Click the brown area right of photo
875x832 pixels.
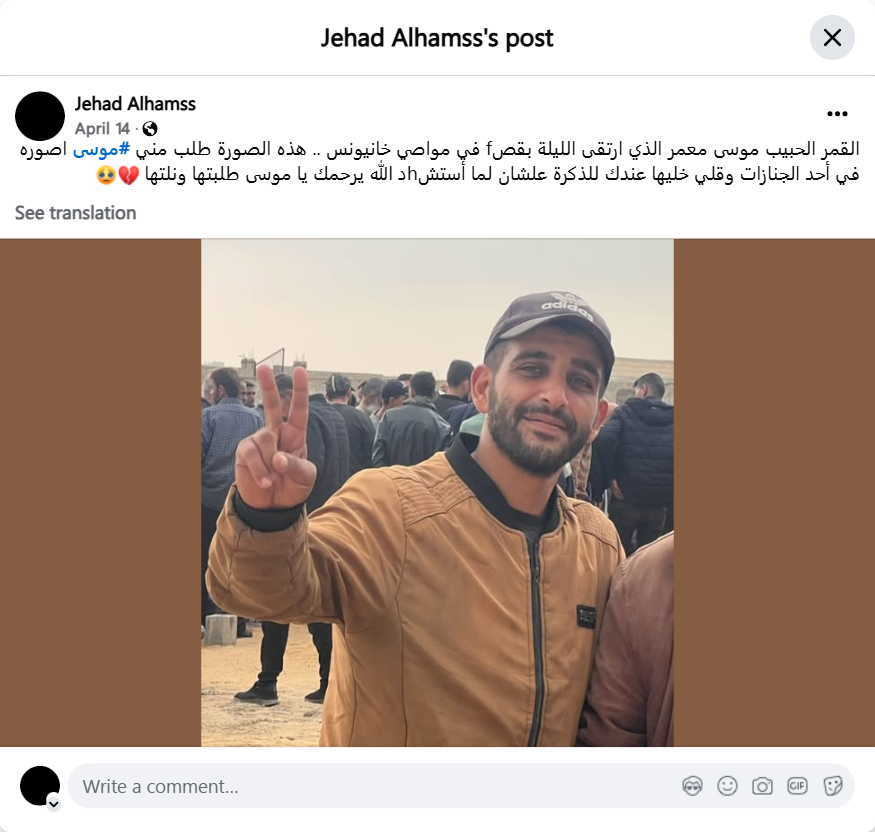coord(774,493)
